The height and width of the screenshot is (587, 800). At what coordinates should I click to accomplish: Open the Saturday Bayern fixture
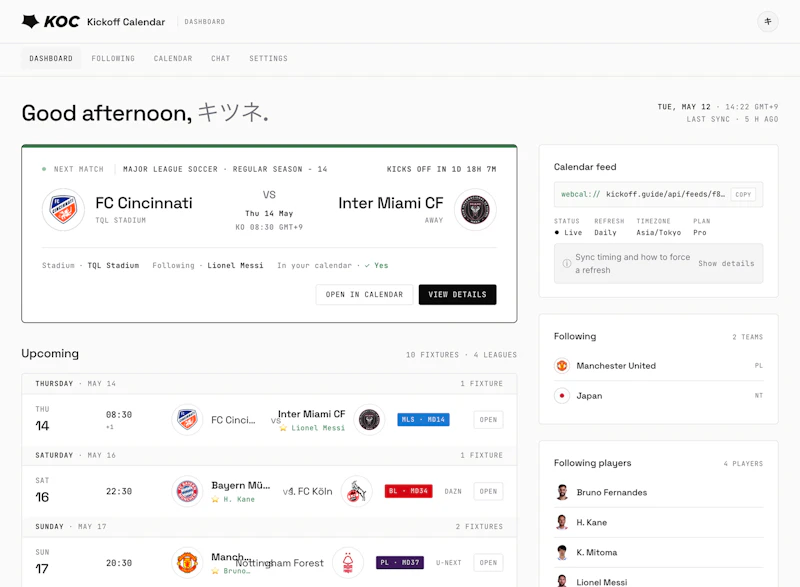tap(488, 491)
